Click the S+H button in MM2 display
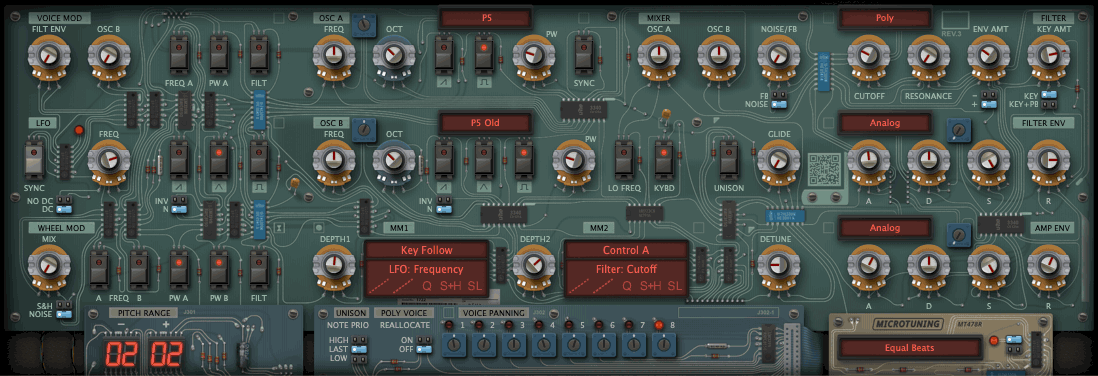This screenshot has width=1098, height=376. point(651,286)
